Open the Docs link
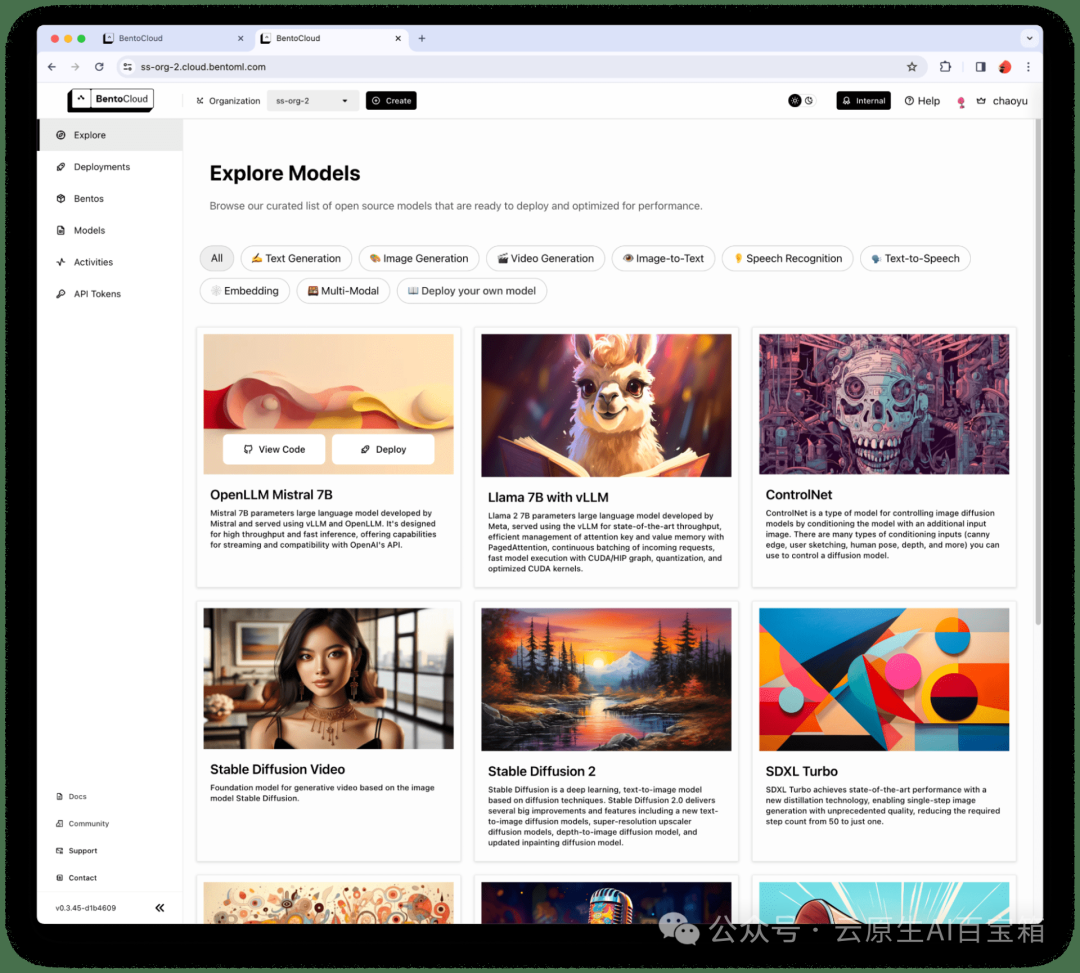Screen dimensions: 1080x973 pyautogui.click(x=71, y=796)
